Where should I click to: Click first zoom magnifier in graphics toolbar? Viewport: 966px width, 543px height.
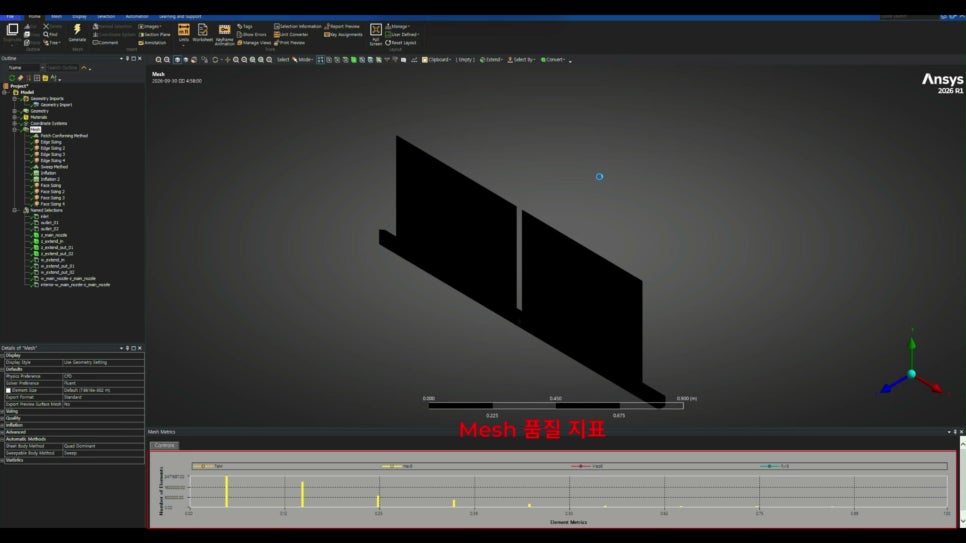(x=158, y=60)
